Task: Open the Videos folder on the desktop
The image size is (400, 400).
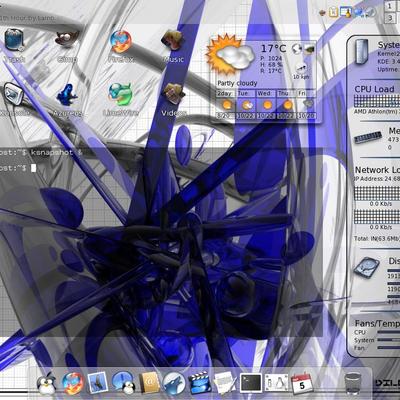Action: pyautogui.click(x=173, y=94)
